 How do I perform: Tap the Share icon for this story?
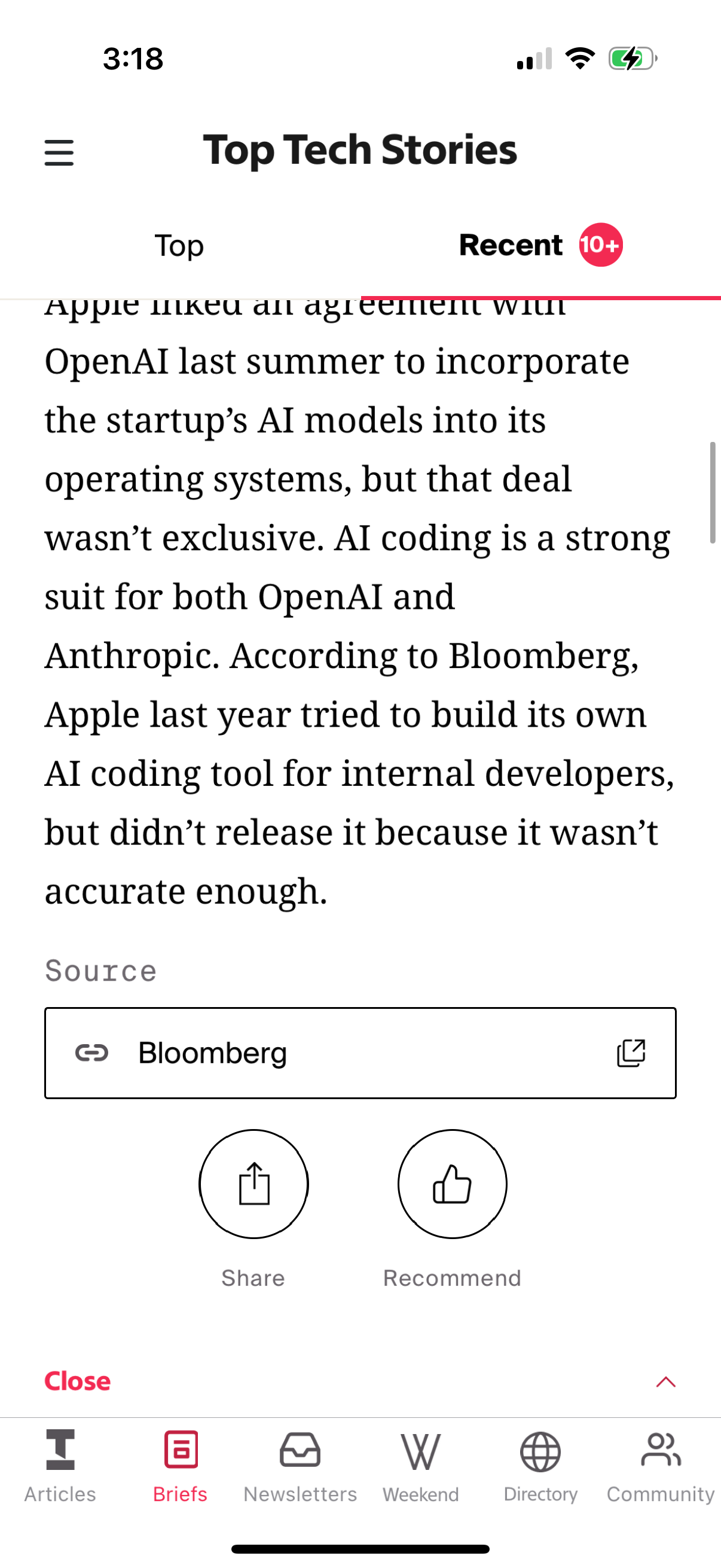pos(253,1182)
